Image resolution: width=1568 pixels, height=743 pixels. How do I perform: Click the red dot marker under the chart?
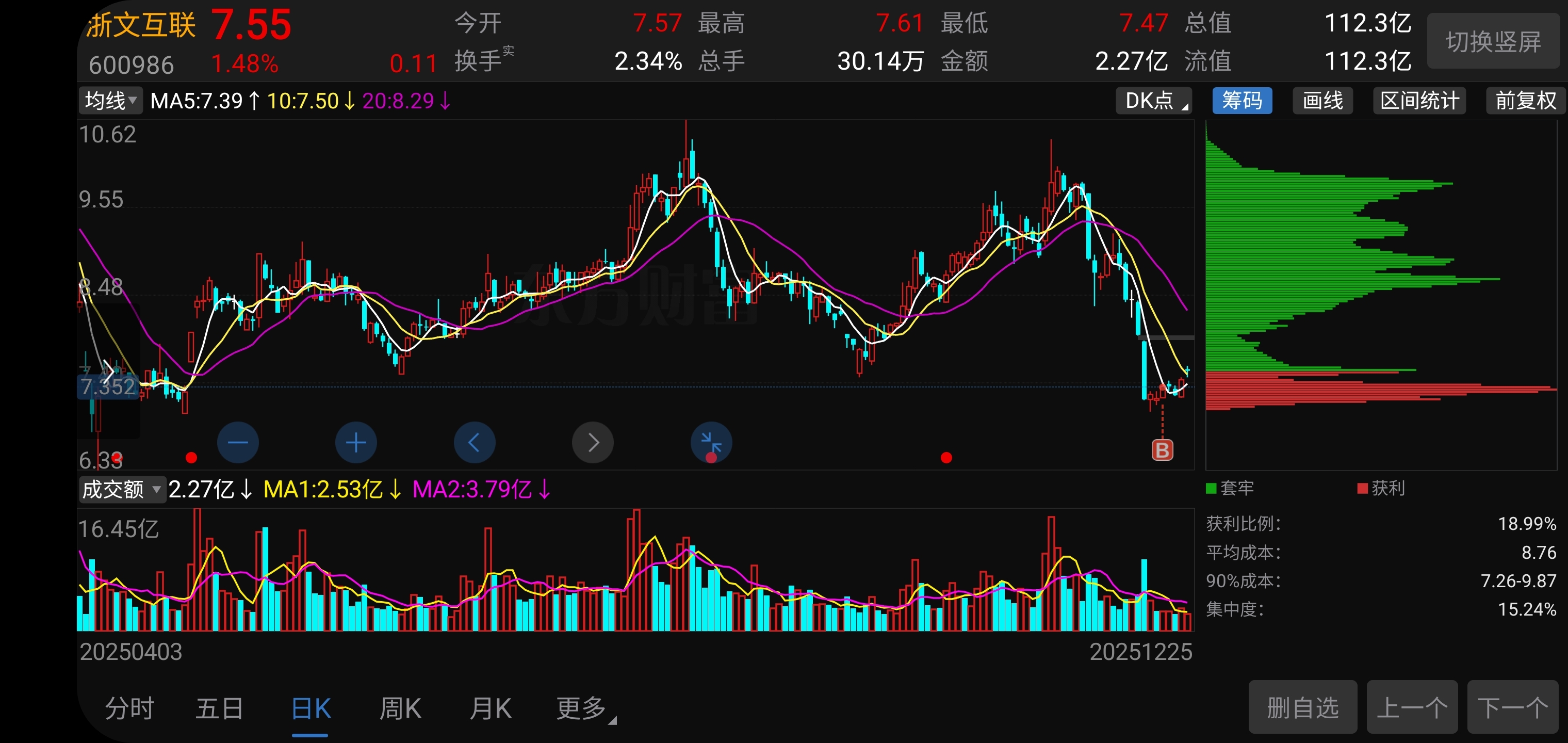click(x=945, y=457)
